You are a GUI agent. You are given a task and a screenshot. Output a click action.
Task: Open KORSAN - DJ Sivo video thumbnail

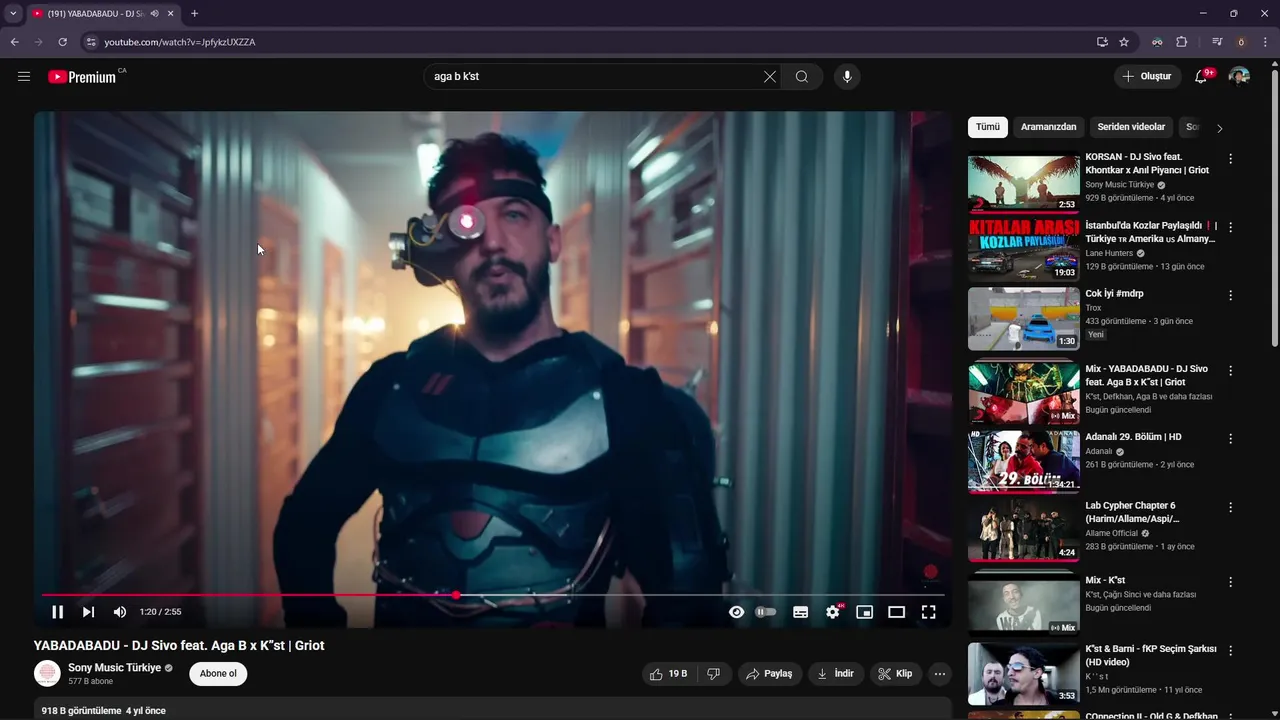pyautogui.click(x=1024, y=182)
